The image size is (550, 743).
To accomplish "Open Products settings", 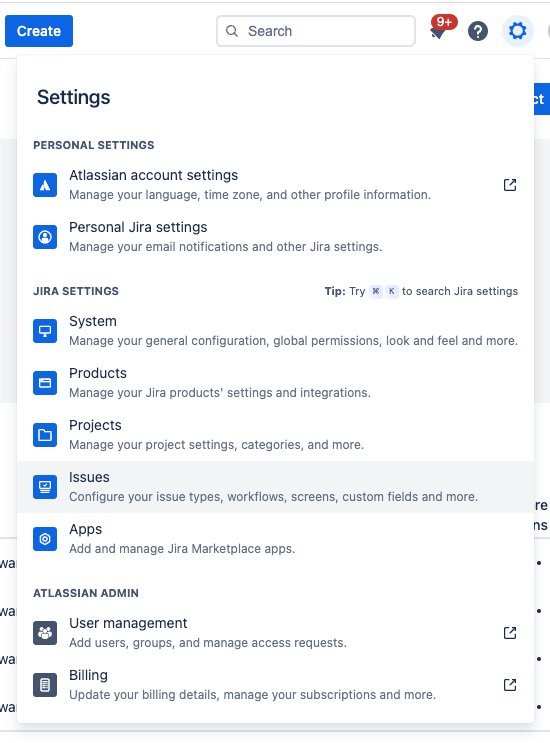I will (275, 383).
